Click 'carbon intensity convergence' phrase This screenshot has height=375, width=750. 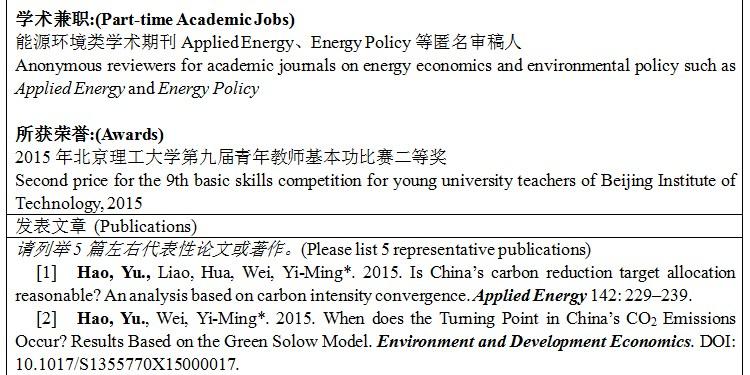(363, 296)
